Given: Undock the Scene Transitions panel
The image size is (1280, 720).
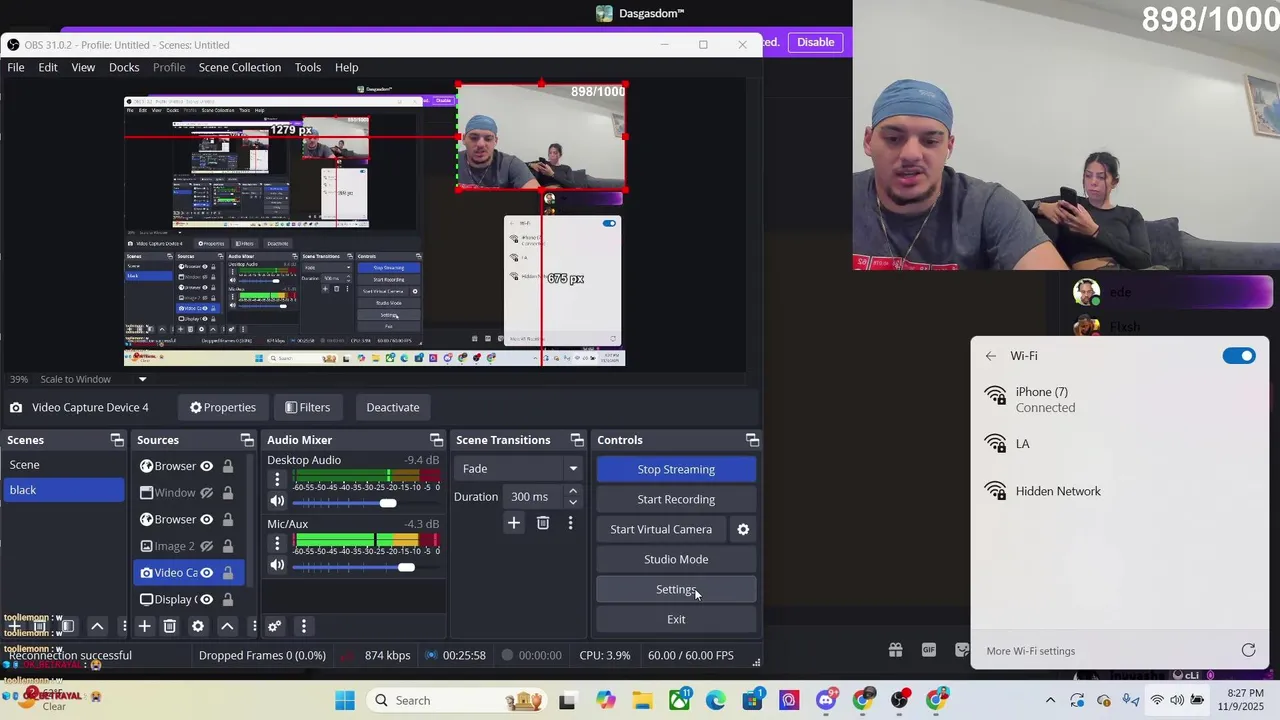Looking at the screenshot, I should (x=577, y=440).
